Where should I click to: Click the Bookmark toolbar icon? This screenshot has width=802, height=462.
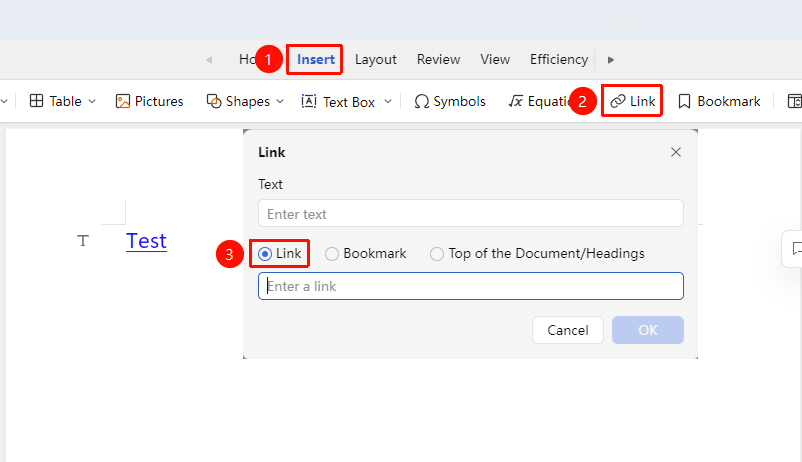(x=684, y=101)
